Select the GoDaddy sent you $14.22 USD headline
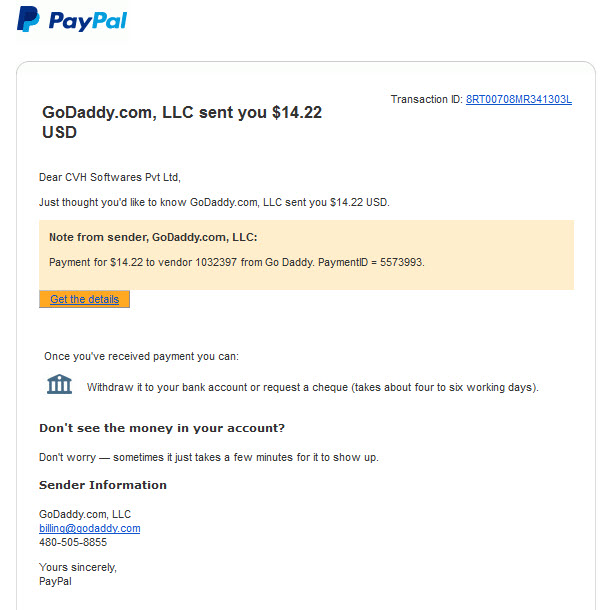Viewport: 612px width, 610px height. (x=182, y=122)
